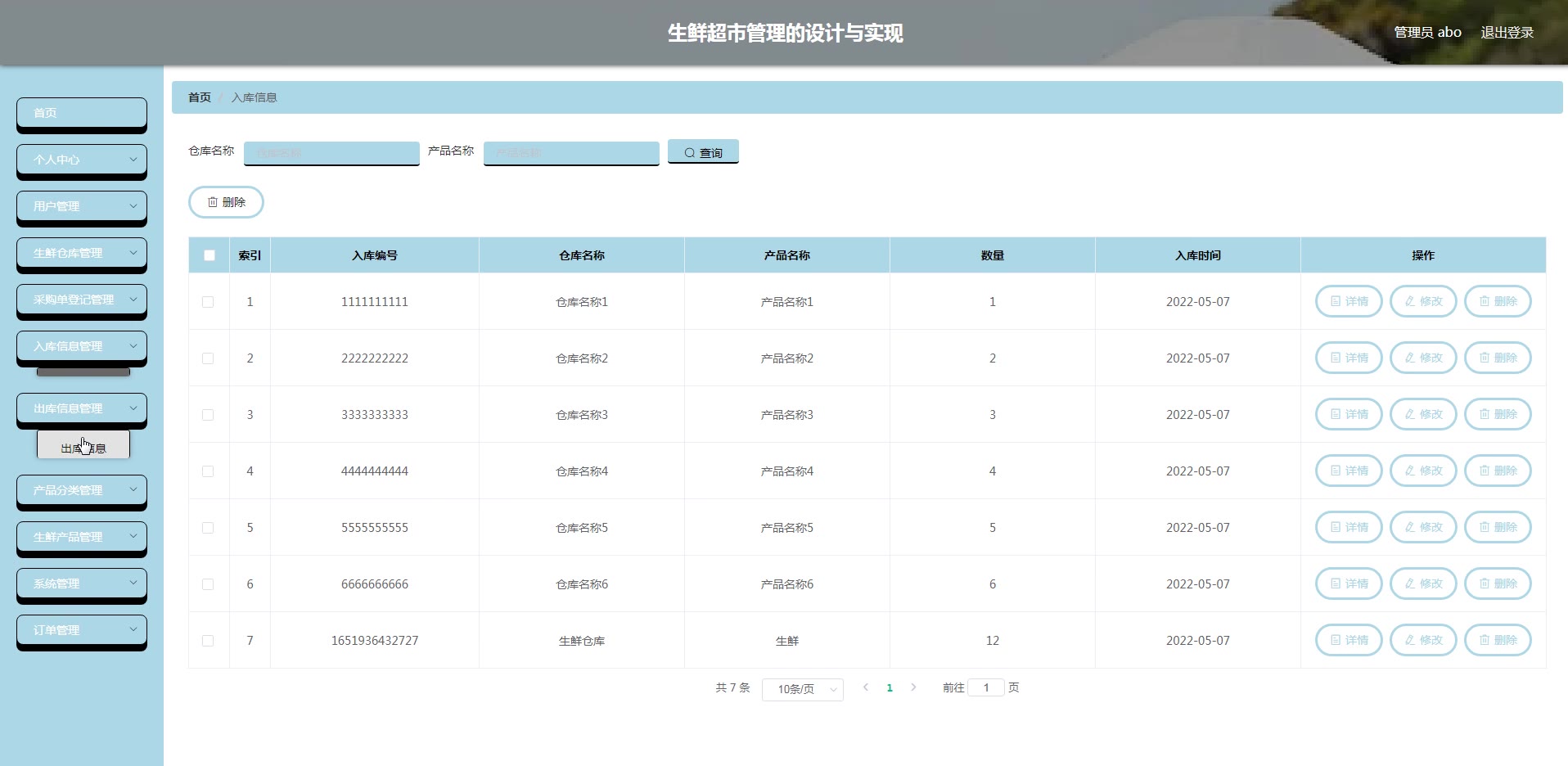
Task: Toggle the select-all checkbox in table header
Action: pyautogui.click(x=210, y=255)
